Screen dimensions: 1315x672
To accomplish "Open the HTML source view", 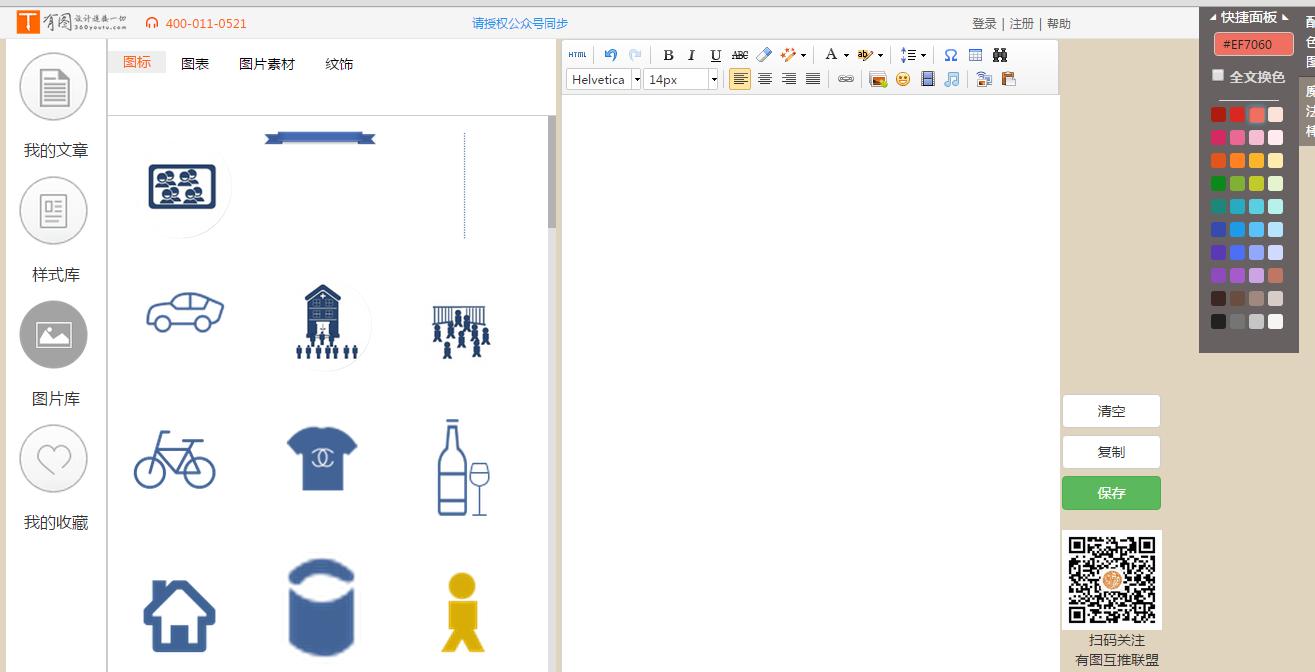I will coord(577,55).
